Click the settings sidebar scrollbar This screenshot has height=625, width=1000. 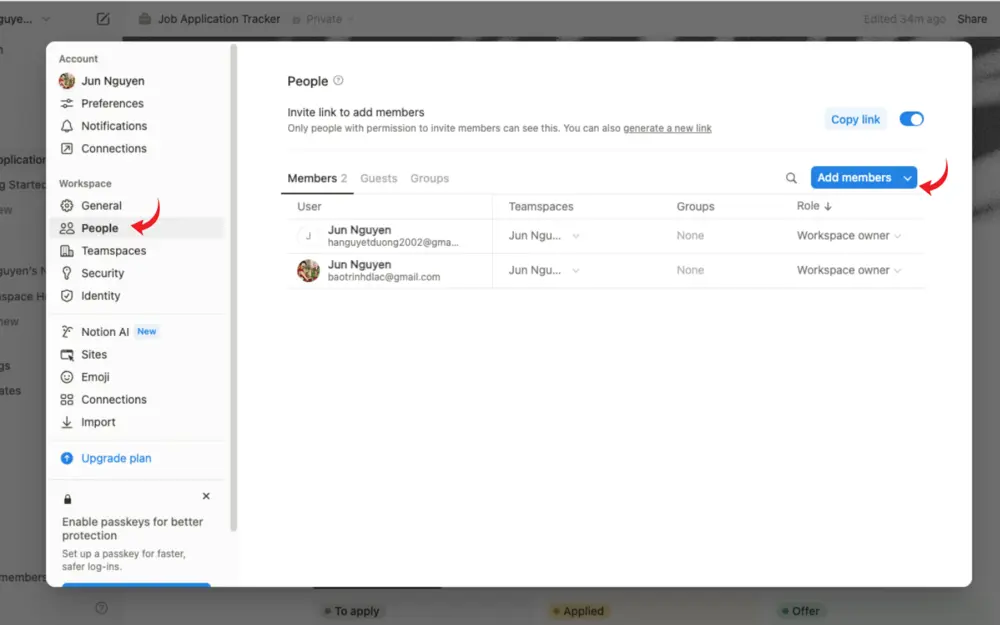click(x=233, y=287)
